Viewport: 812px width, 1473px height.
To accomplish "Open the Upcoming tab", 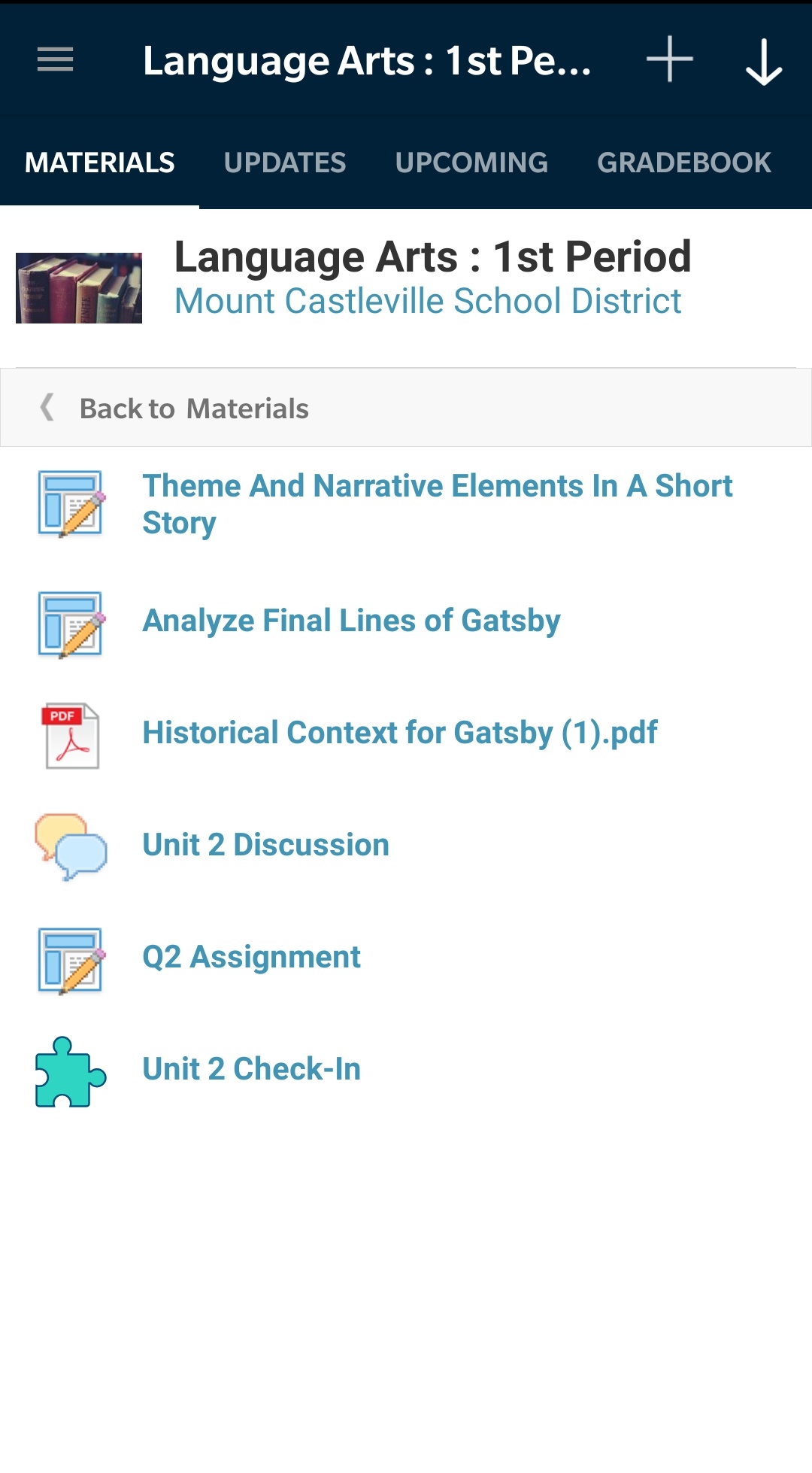I will coord(471,162).
